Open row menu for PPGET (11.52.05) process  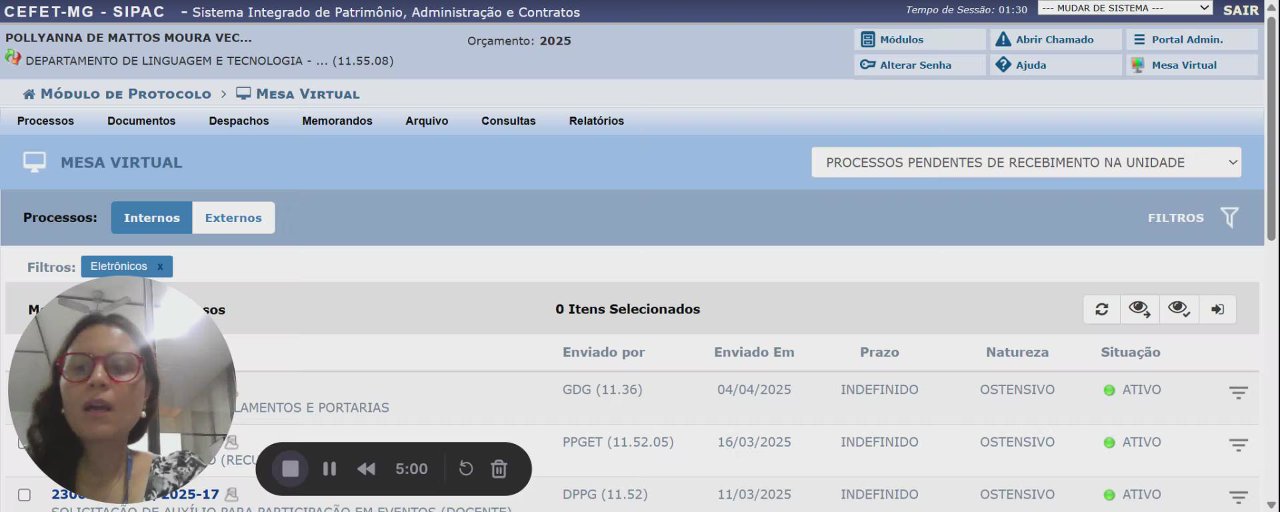[x=1238, y=445]
